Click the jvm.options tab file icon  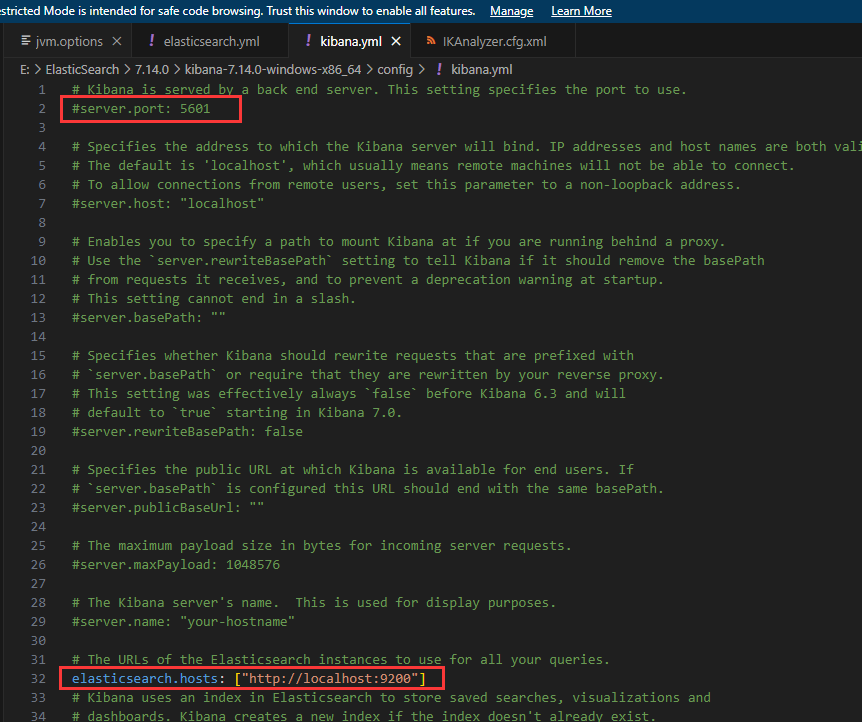click(25, 41)
